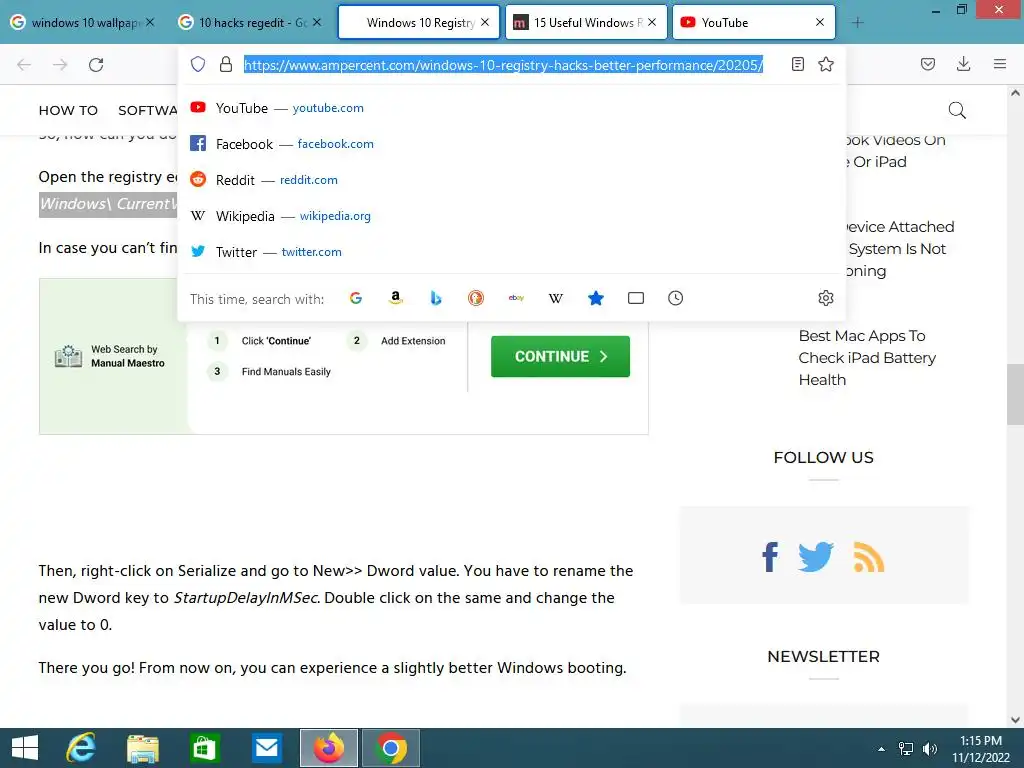Open the downloads arrow icon
This screenshot has width=1024, height=768.
coord(963,64)
